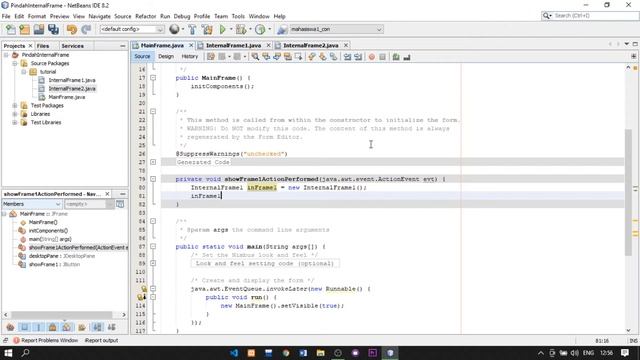The height and width of the screenshot is (360, 640).
Task: Expand the Test Libraries tree node
Action: click(x=15, y=122)
